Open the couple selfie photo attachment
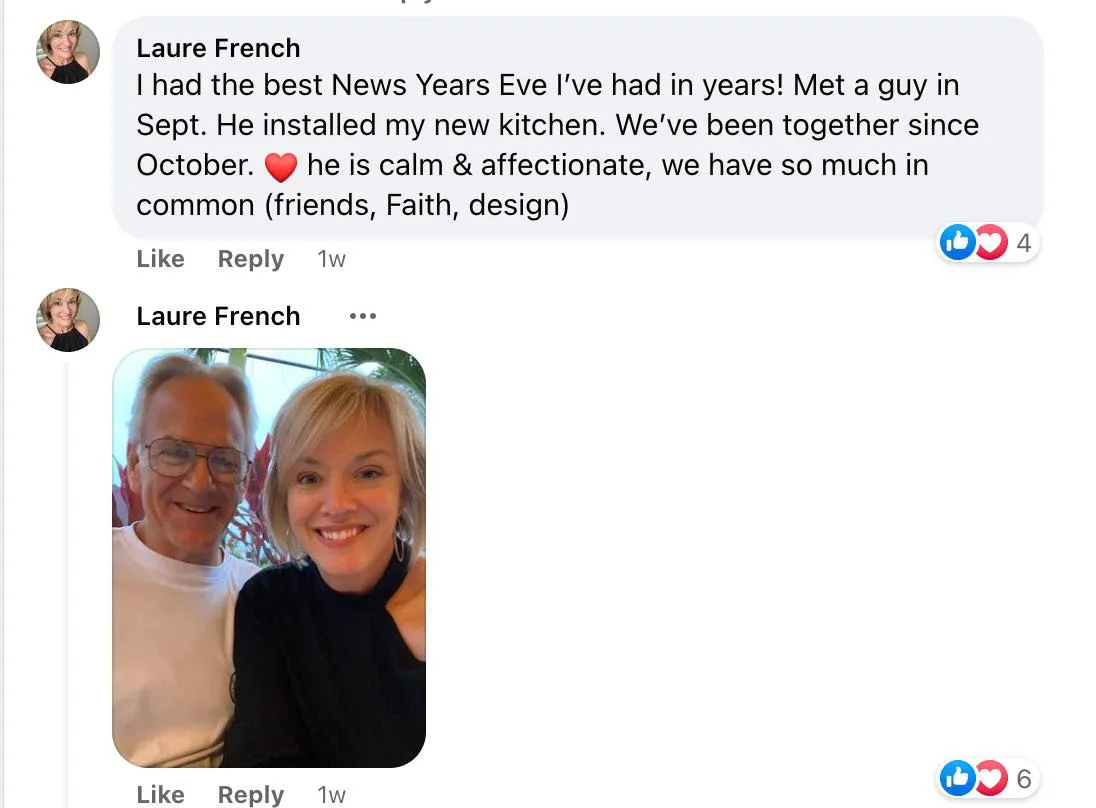 (269, 557)
